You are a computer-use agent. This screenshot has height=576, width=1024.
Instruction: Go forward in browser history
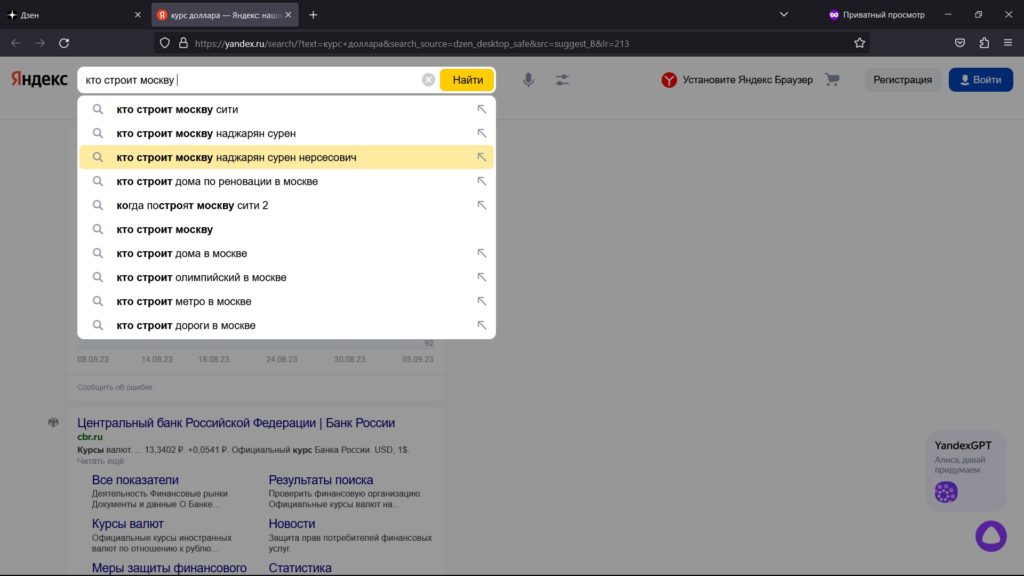coord(40,43)
